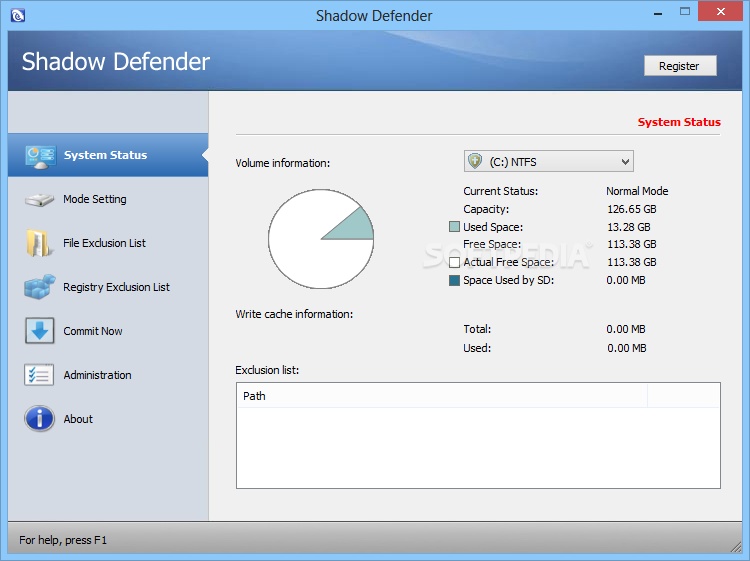This screenshot has width=750, height=561.
Task: Open the About page label
Action: pyautogui.click(x=78, y=419)
